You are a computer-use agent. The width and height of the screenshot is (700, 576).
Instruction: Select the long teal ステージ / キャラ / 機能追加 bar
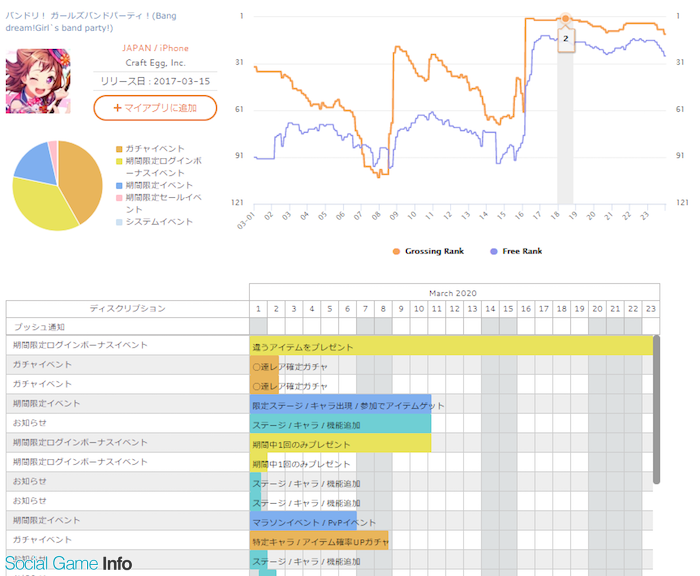[341, 424]
